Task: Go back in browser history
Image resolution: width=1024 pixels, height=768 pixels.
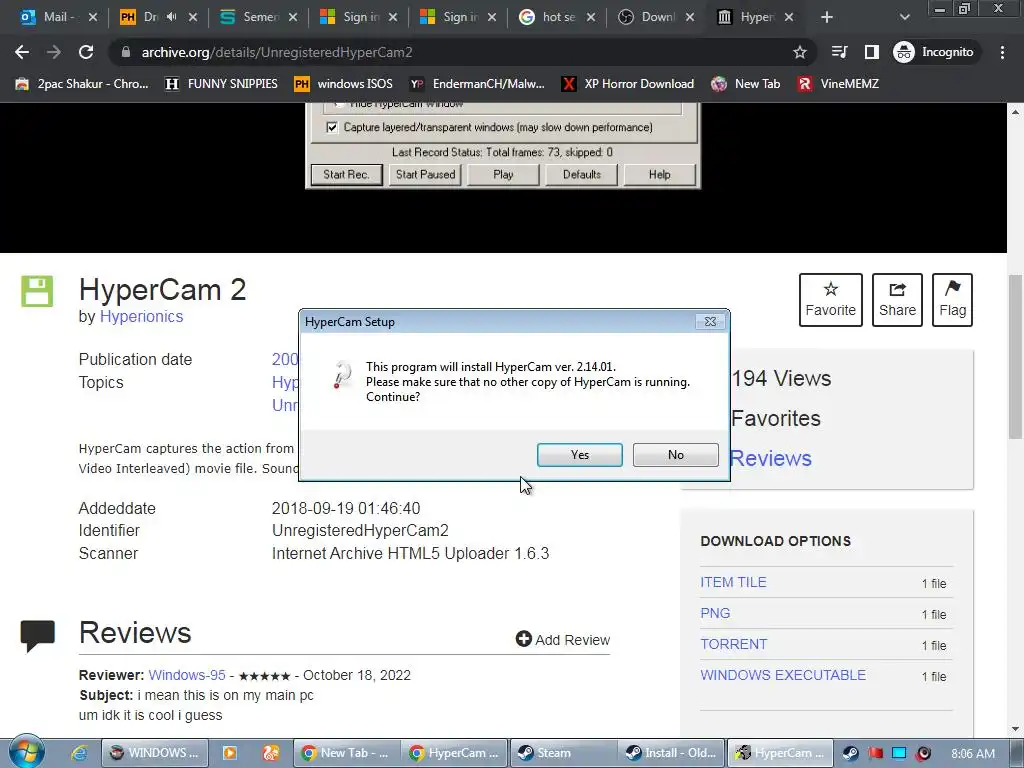Action: click(x=22, y=52)
